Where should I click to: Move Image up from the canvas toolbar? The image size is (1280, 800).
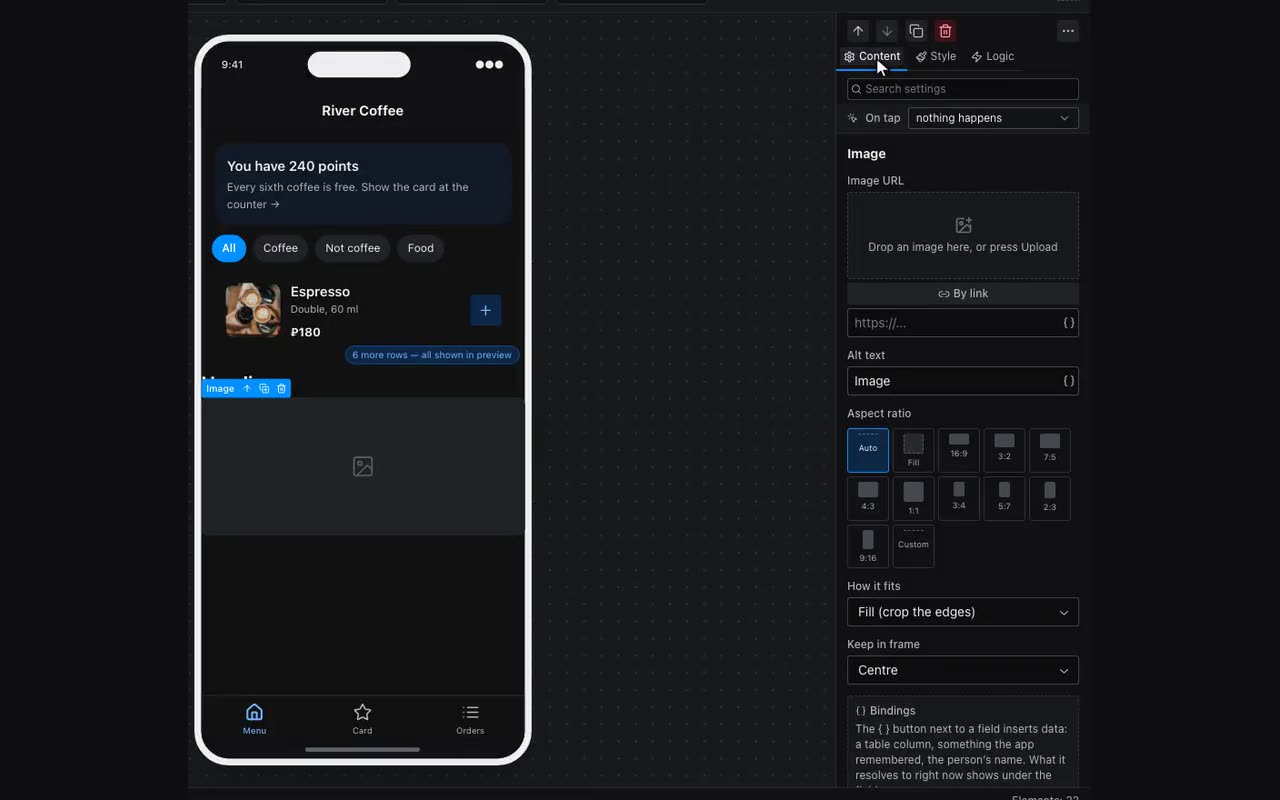(x=247, y=389)
